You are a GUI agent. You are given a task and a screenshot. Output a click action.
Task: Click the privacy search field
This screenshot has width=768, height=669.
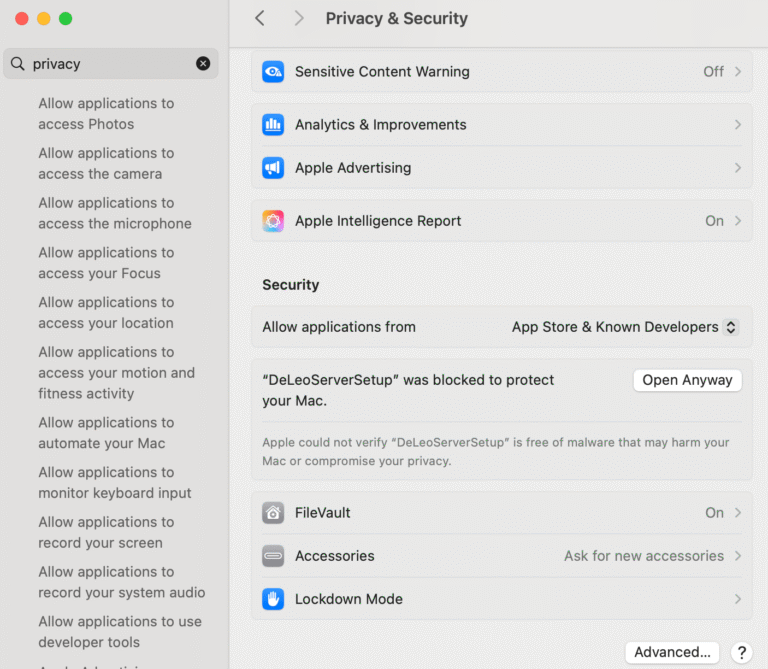[111, 64]
